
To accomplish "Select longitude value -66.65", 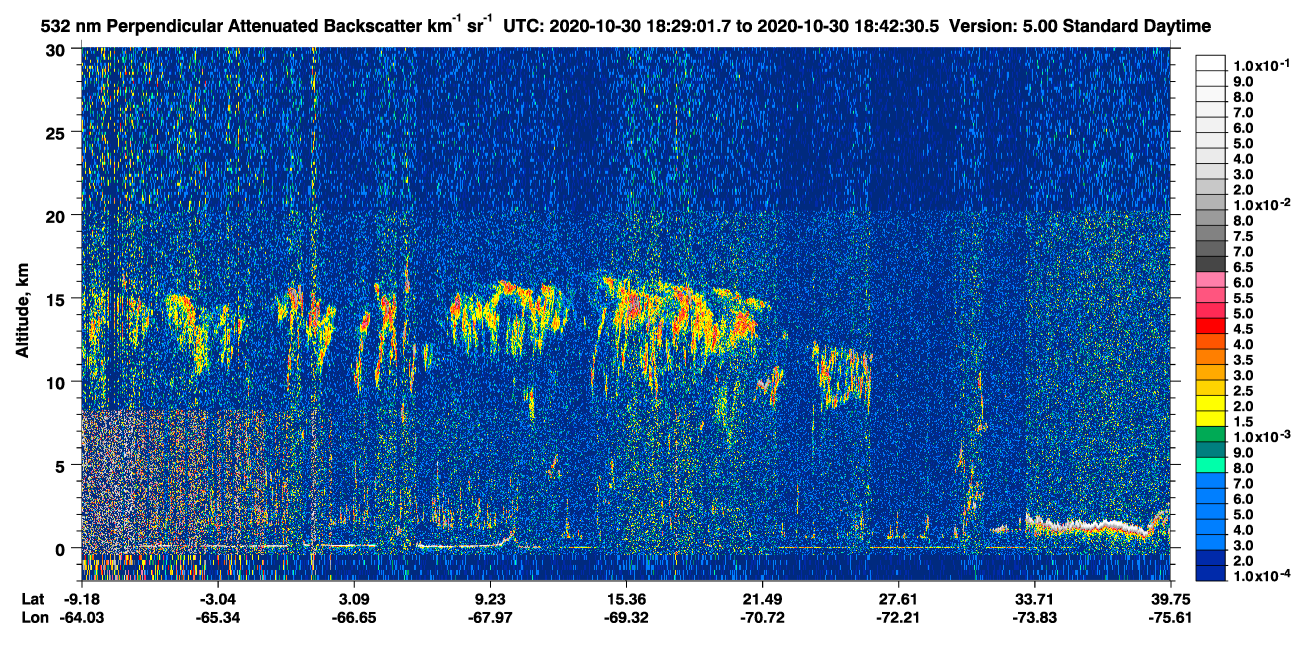I will (355, 617).
